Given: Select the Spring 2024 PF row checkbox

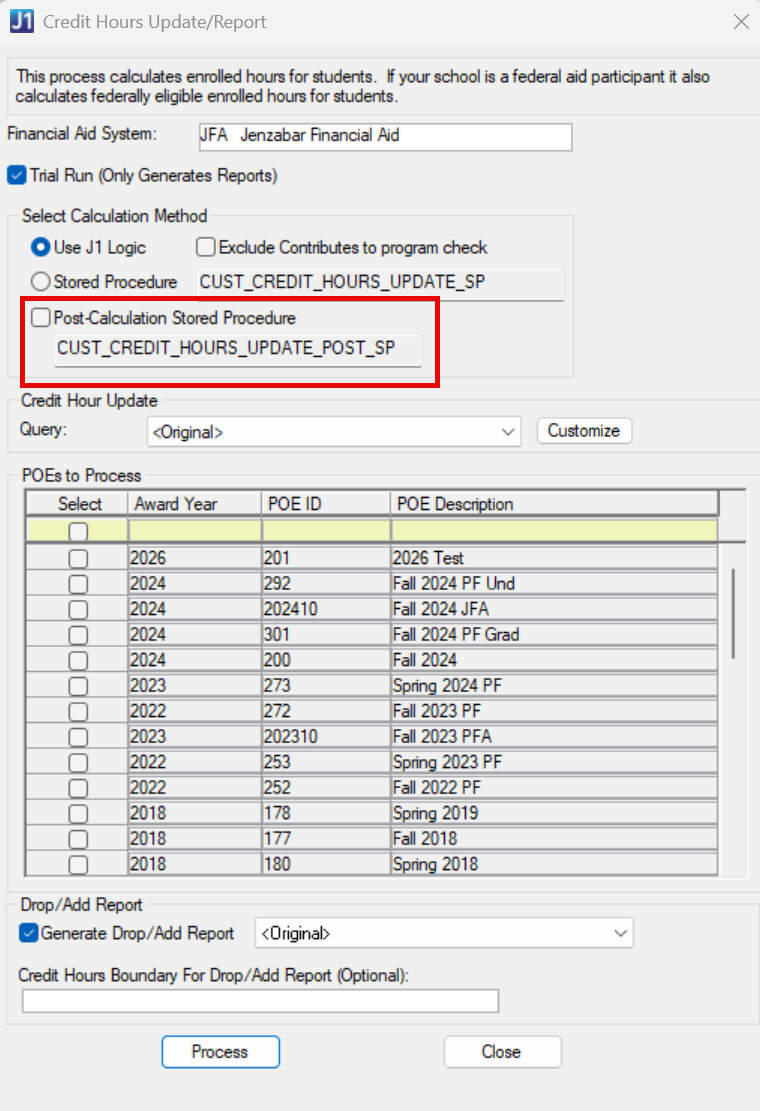Looking at the screenshot, I should click(x=77, y=686).
